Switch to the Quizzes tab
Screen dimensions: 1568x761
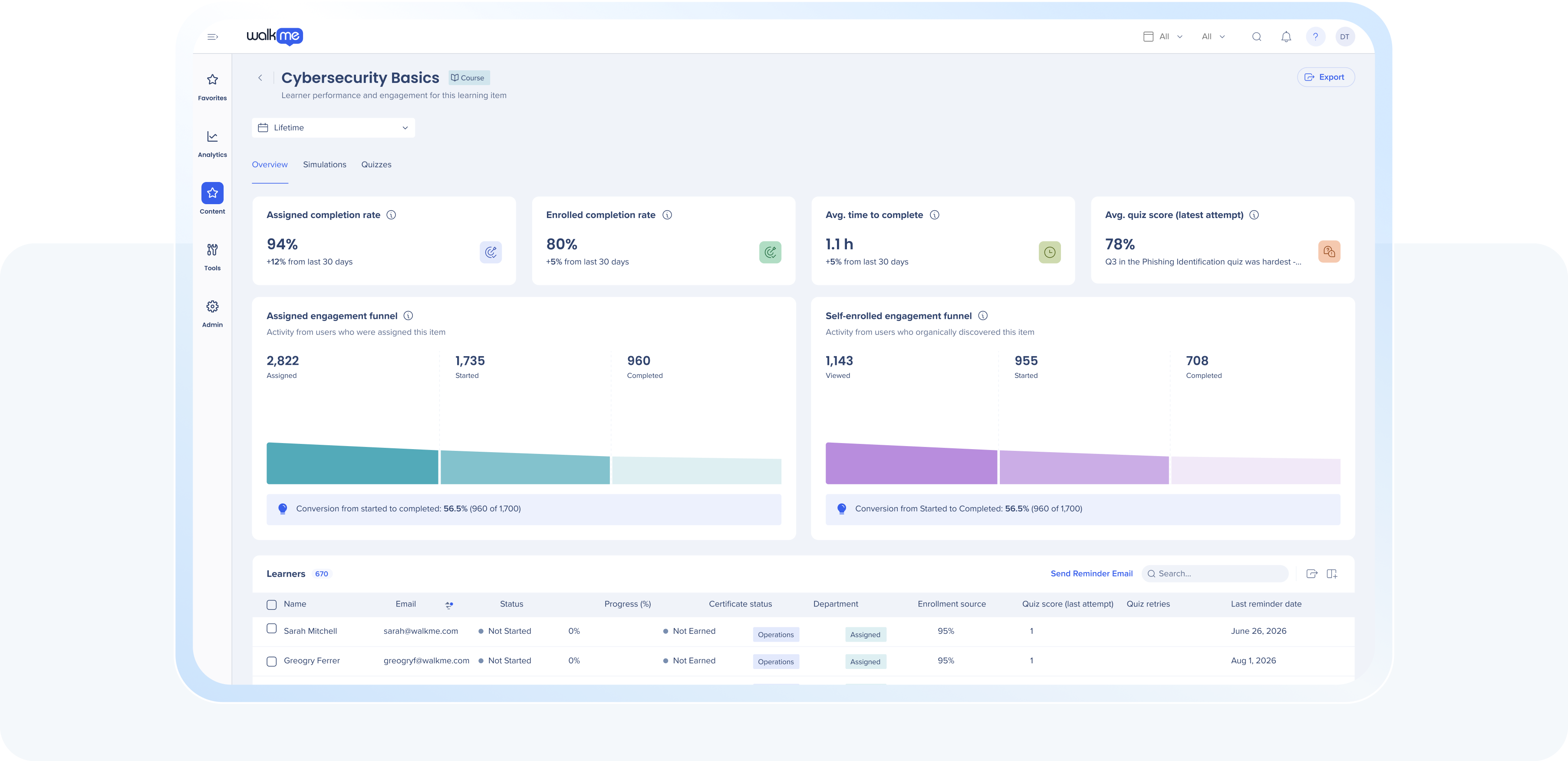coord(376,165)
